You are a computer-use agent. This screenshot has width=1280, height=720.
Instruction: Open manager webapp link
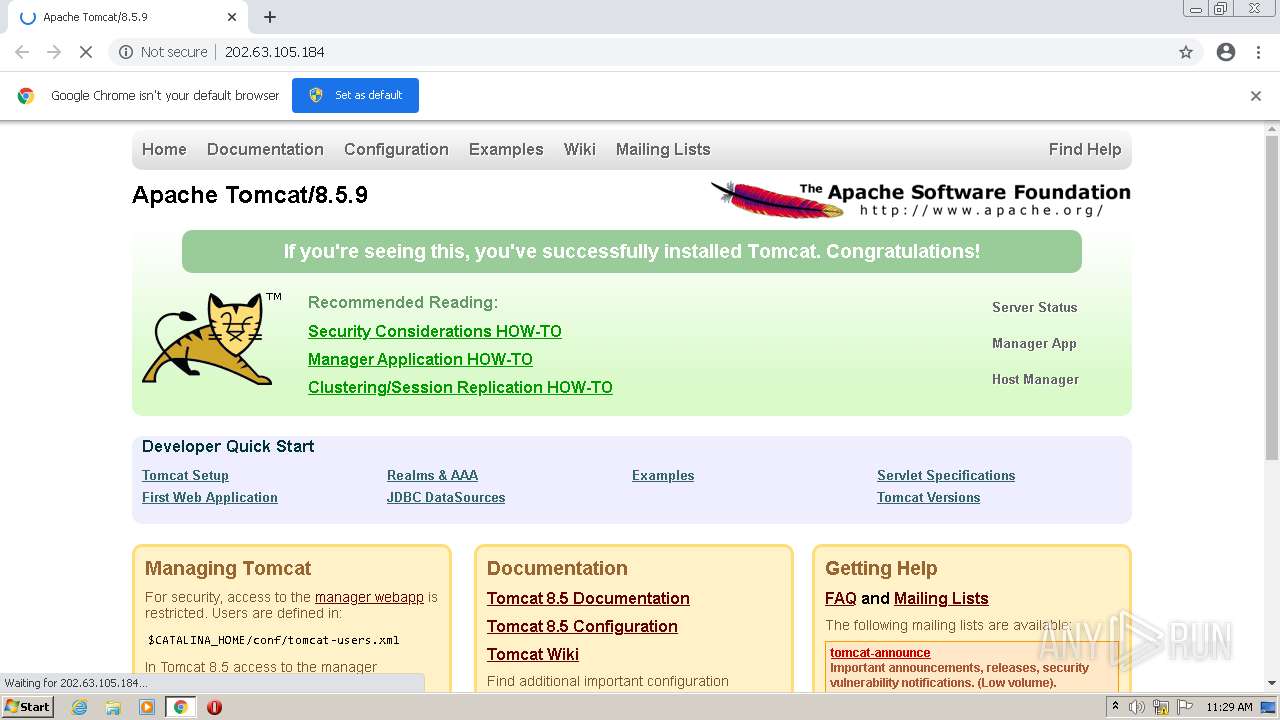[x=369, y=597]
